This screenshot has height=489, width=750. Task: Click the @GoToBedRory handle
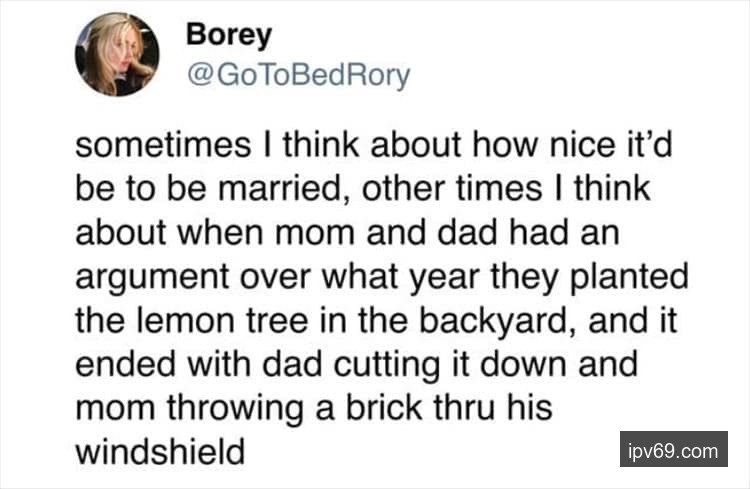(x=298, y=76)
